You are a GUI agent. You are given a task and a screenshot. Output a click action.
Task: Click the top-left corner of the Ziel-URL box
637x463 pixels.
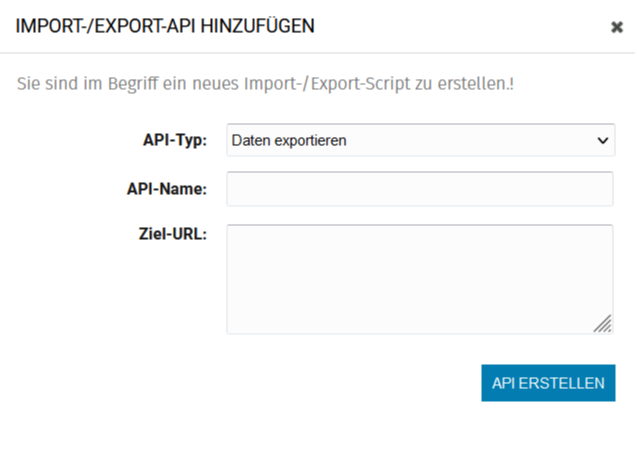(x=232, y=229)
